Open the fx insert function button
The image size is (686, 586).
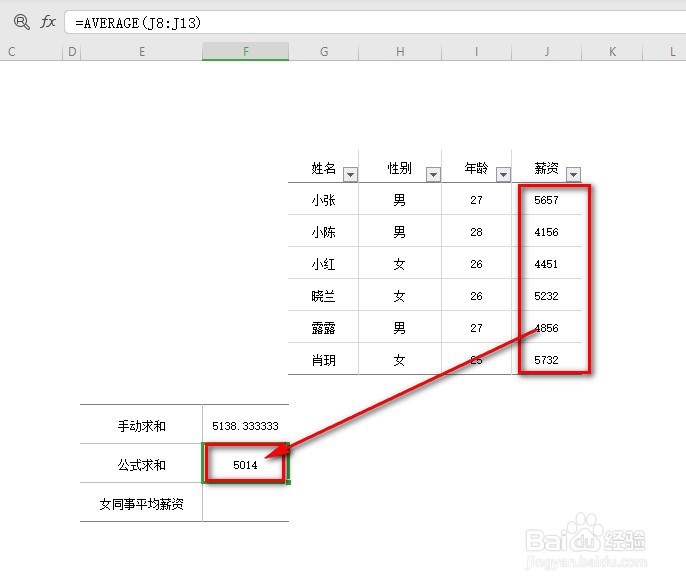[x=48, y=21]
